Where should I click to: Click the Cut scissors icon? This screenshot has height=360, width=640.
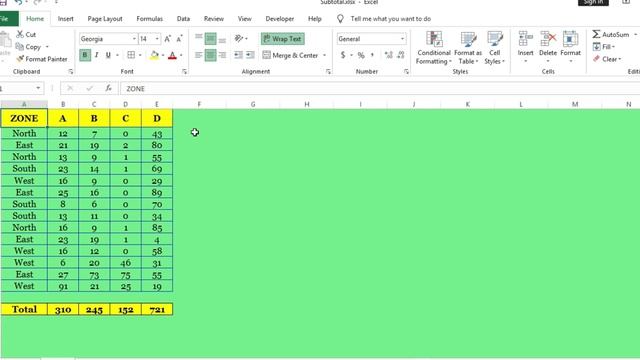coord(20,34)
